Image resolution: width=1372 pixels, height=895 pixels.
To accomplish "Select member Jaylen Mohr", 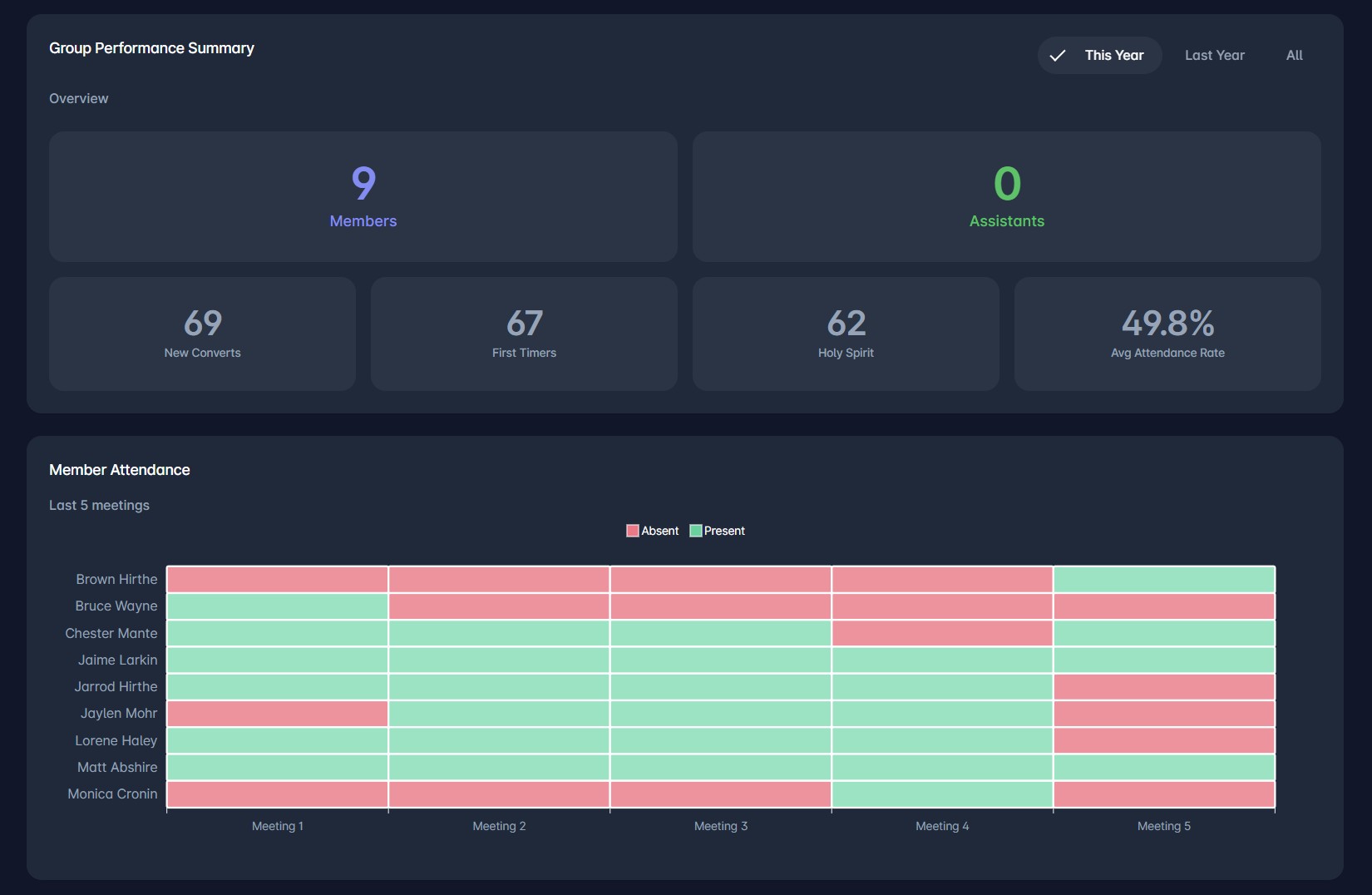I will pos(117,714).
